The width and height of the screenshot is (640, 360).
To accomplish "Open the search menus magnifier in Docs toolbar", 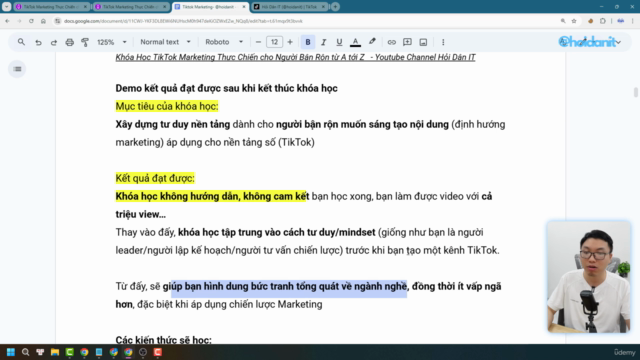I will [x=21, y=42].
